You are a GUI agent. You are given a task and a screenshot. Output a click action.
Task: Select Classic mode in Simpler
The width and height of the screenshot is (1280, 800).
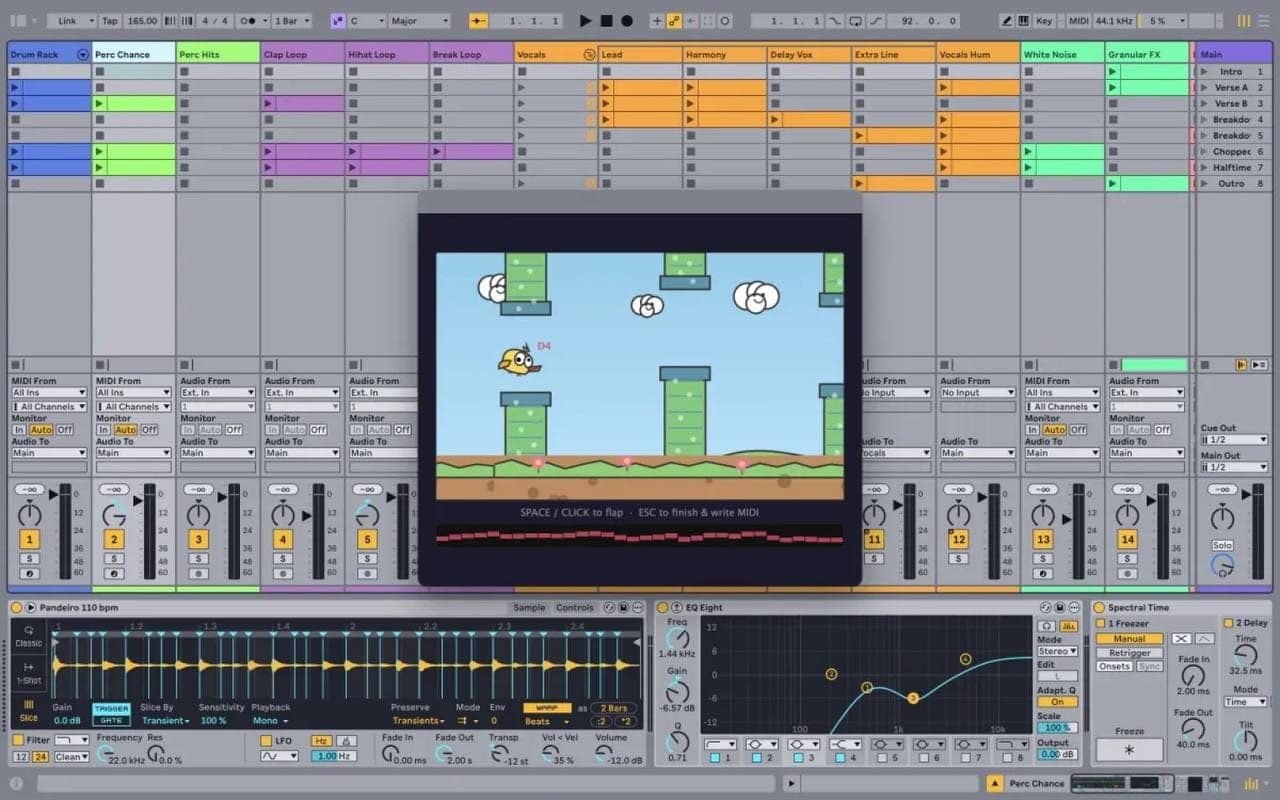click(x=29, y=636)
